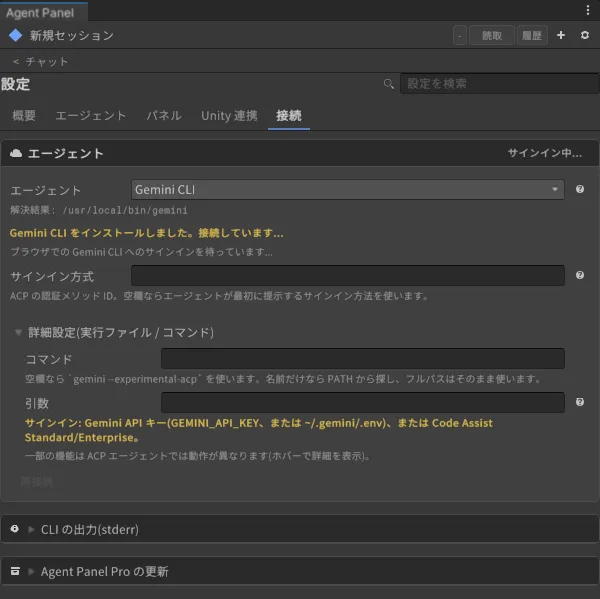Viewport: 600px width, 599px height.
Task: Click the info icon on the CLI の出力 row
Action: click(15, 529)
